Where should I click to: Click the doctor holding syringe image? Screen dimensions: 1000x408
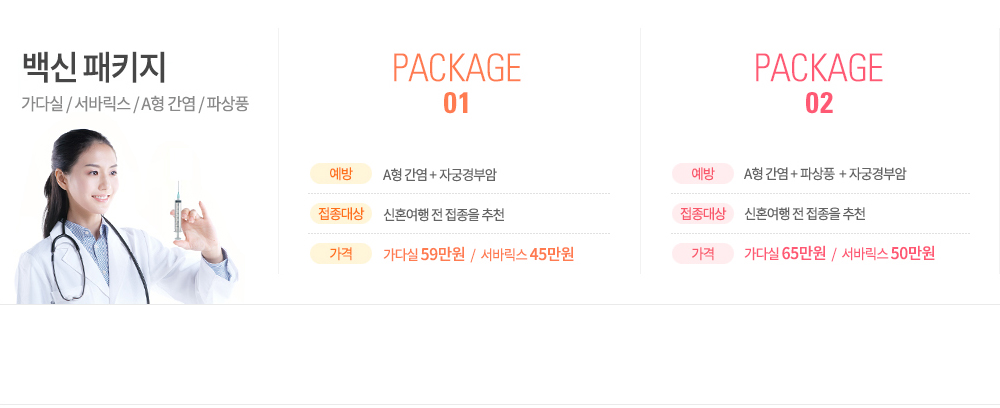126,215
